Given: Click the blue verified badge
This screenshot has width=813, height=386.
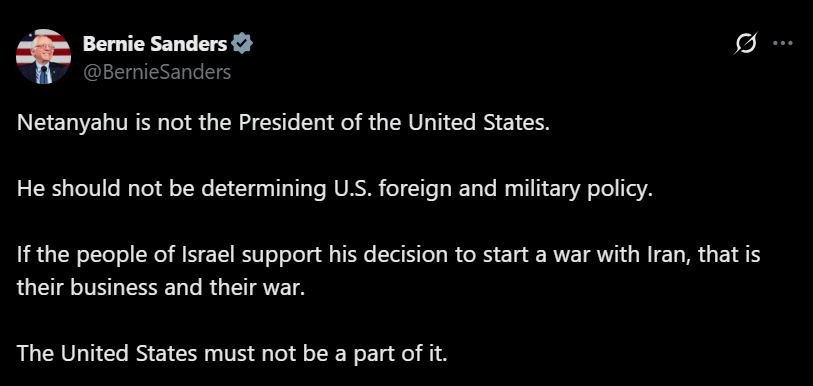Looking at the screenshot, I should pyautogui.click(x=242, y=44).
